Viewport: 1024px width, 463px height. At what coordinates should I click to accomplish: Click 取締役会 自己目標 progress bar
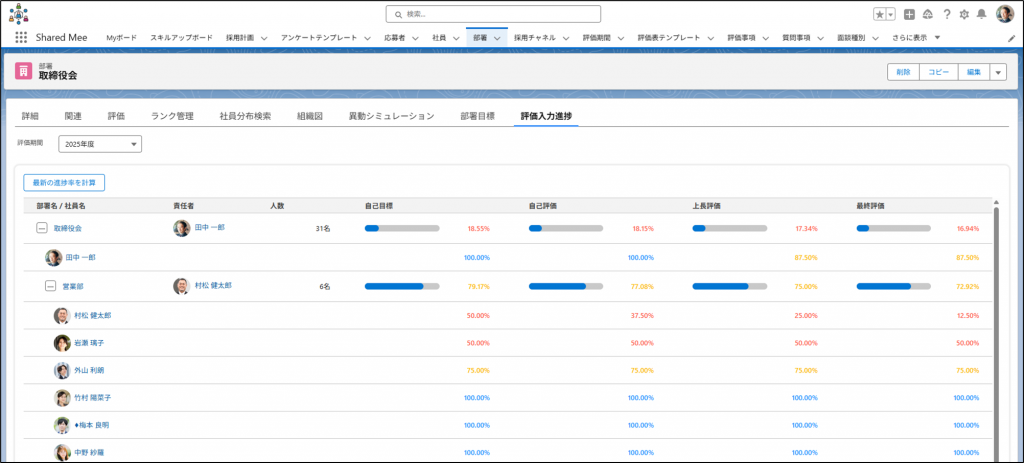pos(402,228)
